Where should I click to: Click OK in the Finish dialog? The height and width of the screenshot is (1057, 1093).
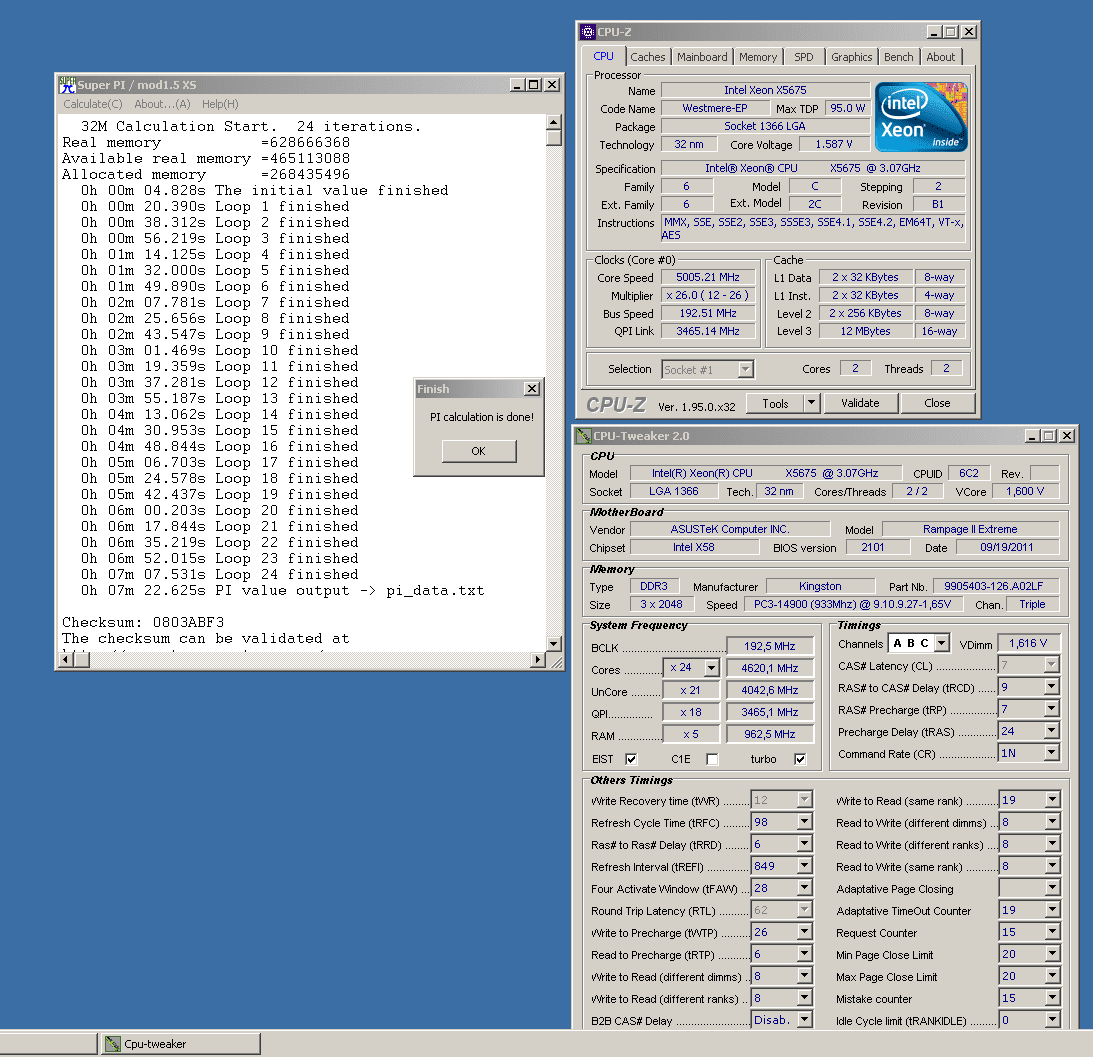coord(479,451)
